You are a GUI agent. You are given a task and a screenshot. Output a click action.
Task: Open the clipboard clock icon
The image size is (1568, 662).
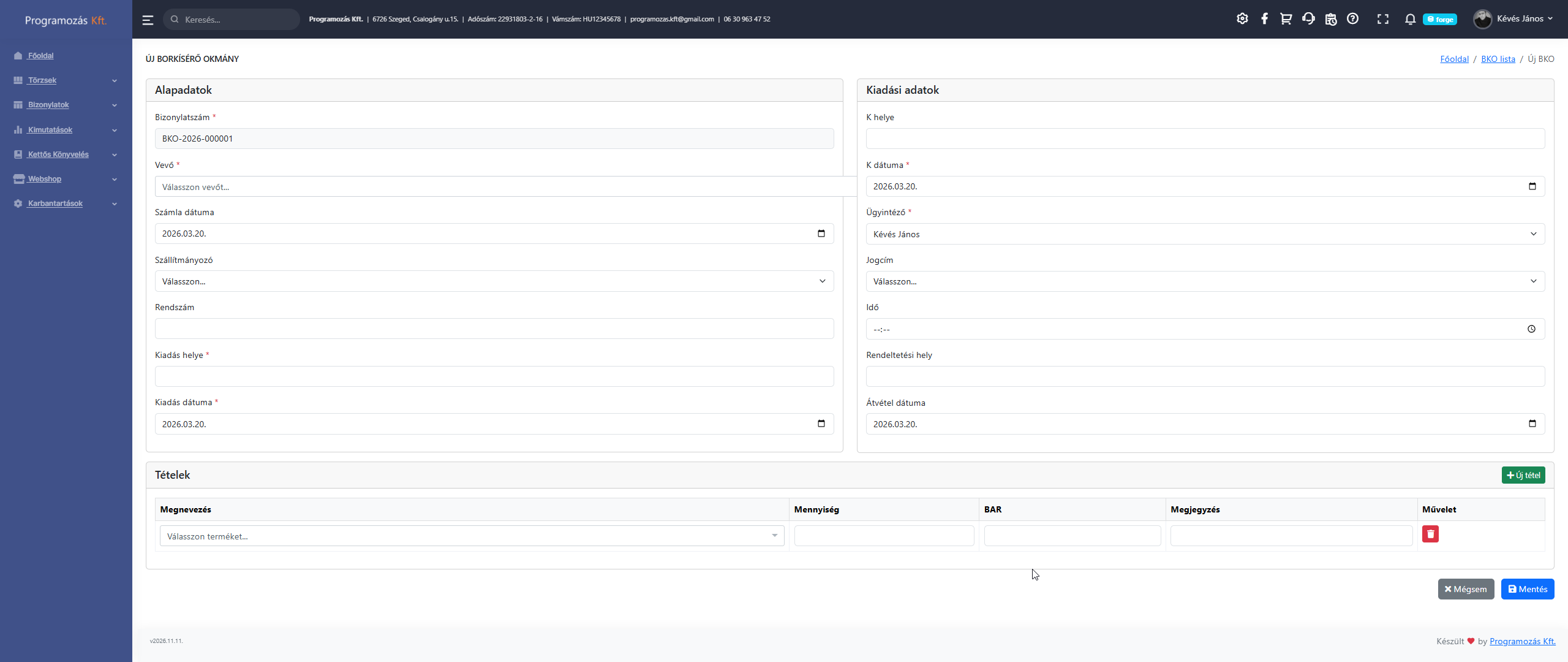pos(1330,19)
